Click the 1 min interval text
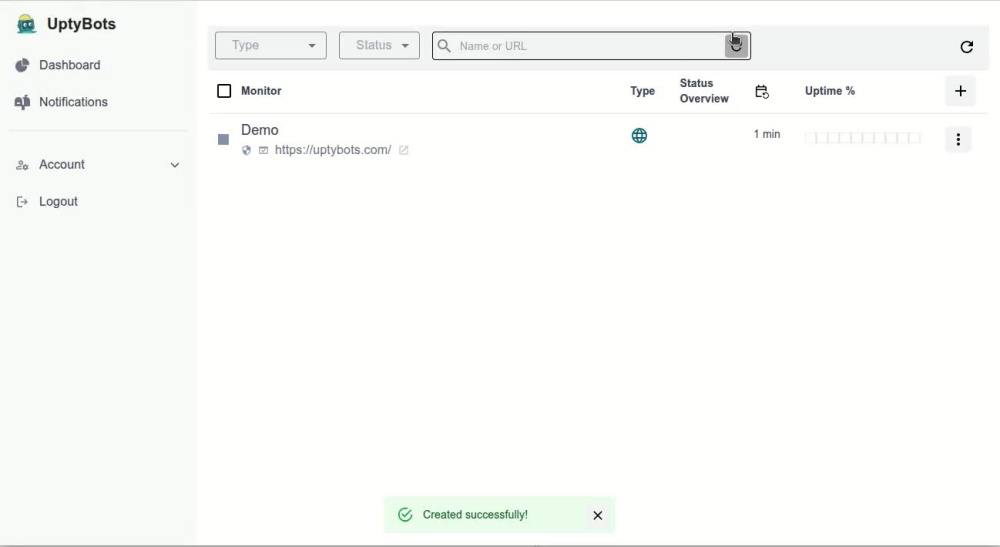 (x=767, y=134)
